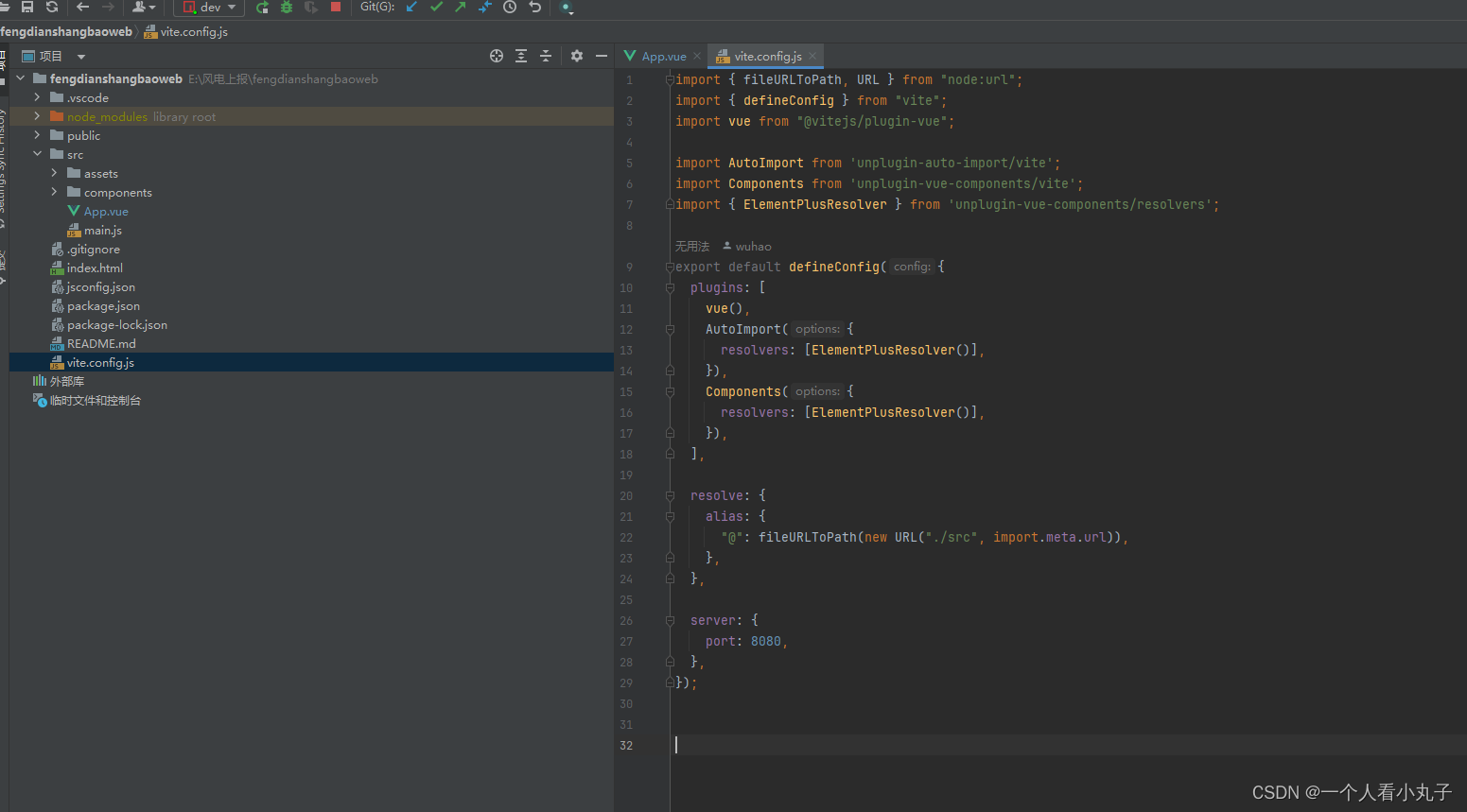
Task: Click the Save All toolbar icon
Action: [27, 7]
